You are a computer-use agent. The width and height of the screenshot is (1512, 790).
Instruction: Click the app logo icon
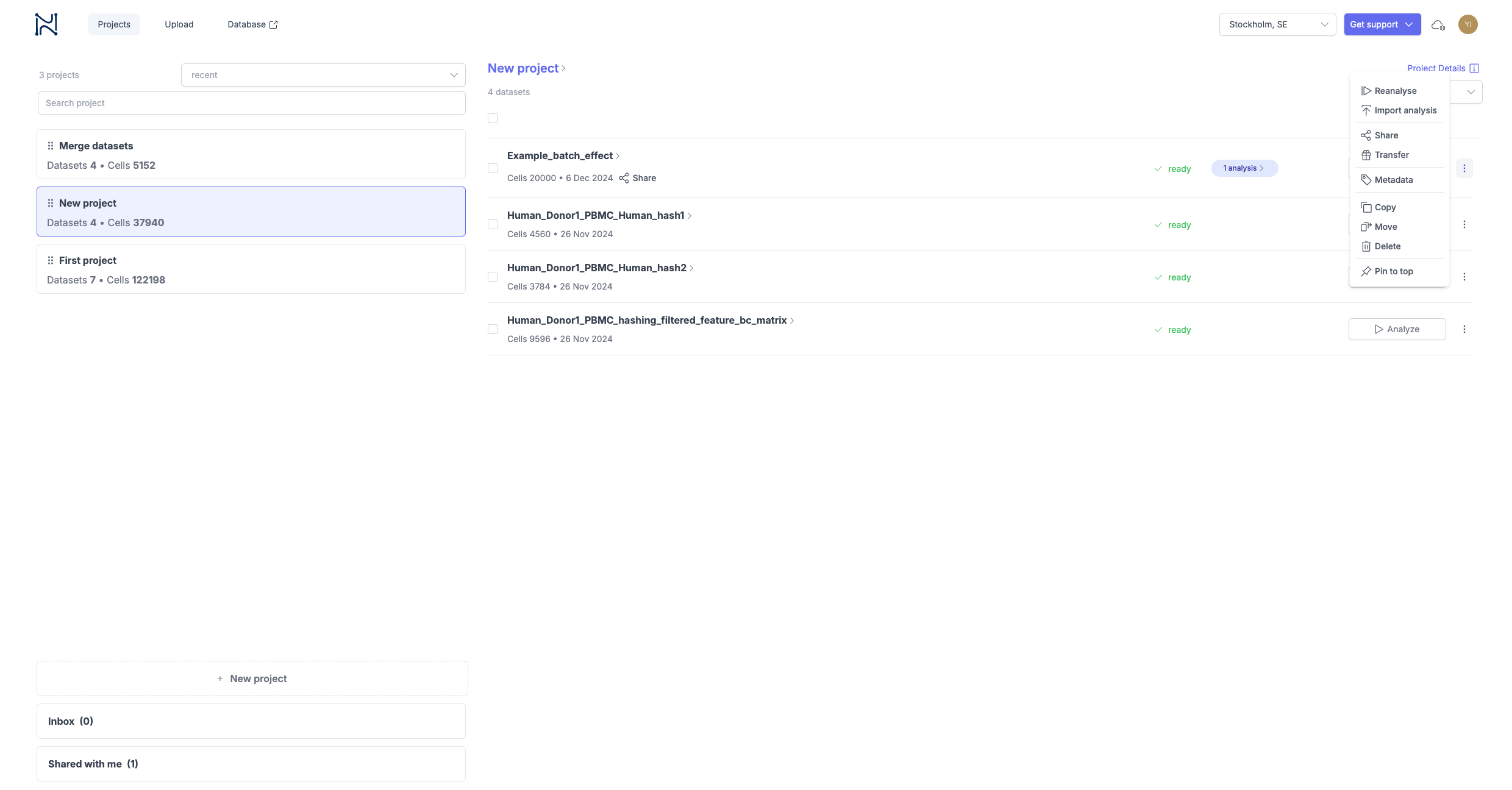pyautogui.click(x=46, y=24)
